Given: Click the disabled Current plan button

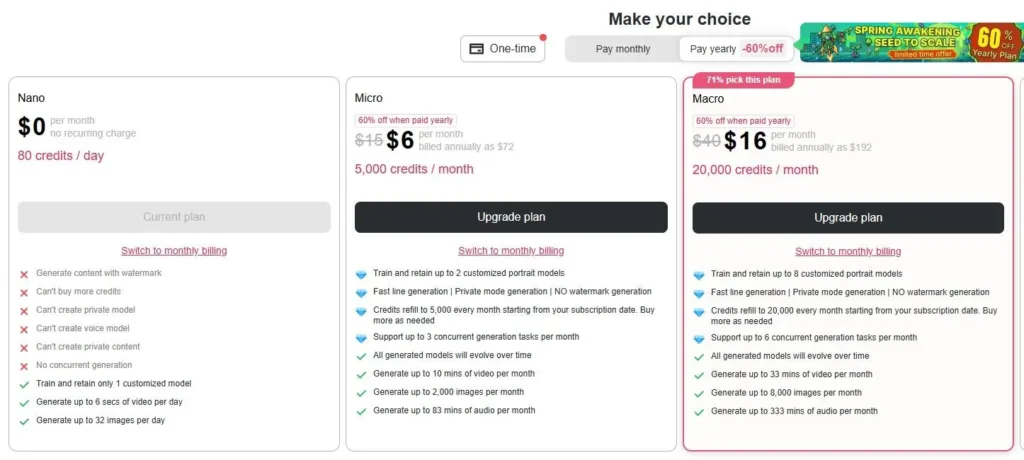Looking at the screenshot, I should [174, 217].
